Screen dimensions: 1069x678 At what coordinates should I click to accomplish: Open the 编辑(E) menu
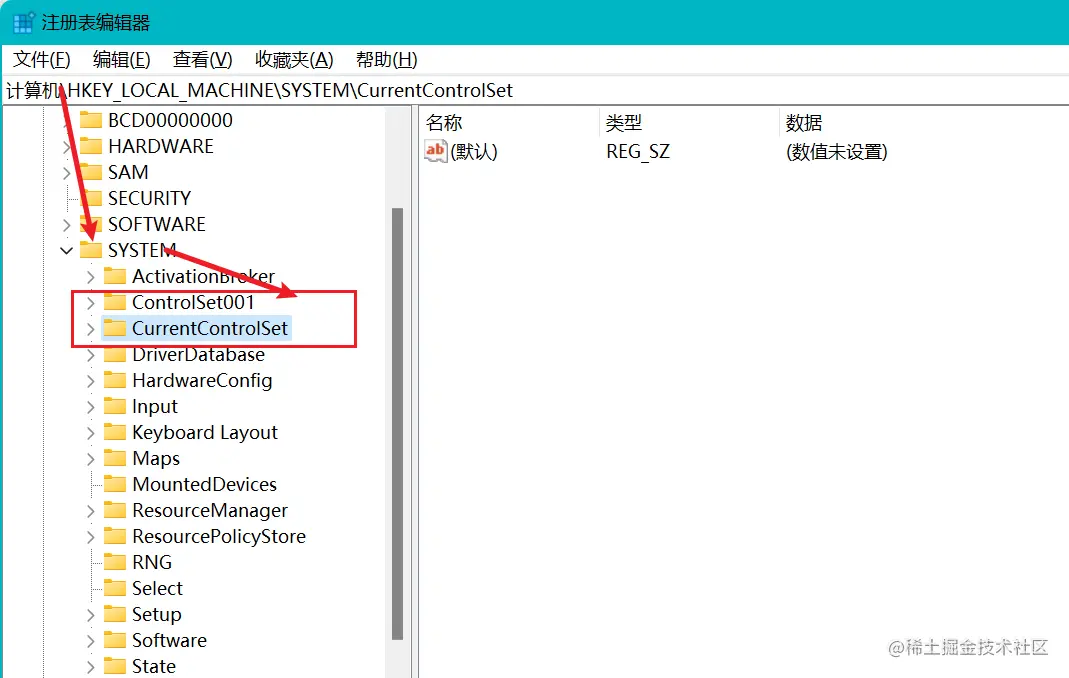121,60
